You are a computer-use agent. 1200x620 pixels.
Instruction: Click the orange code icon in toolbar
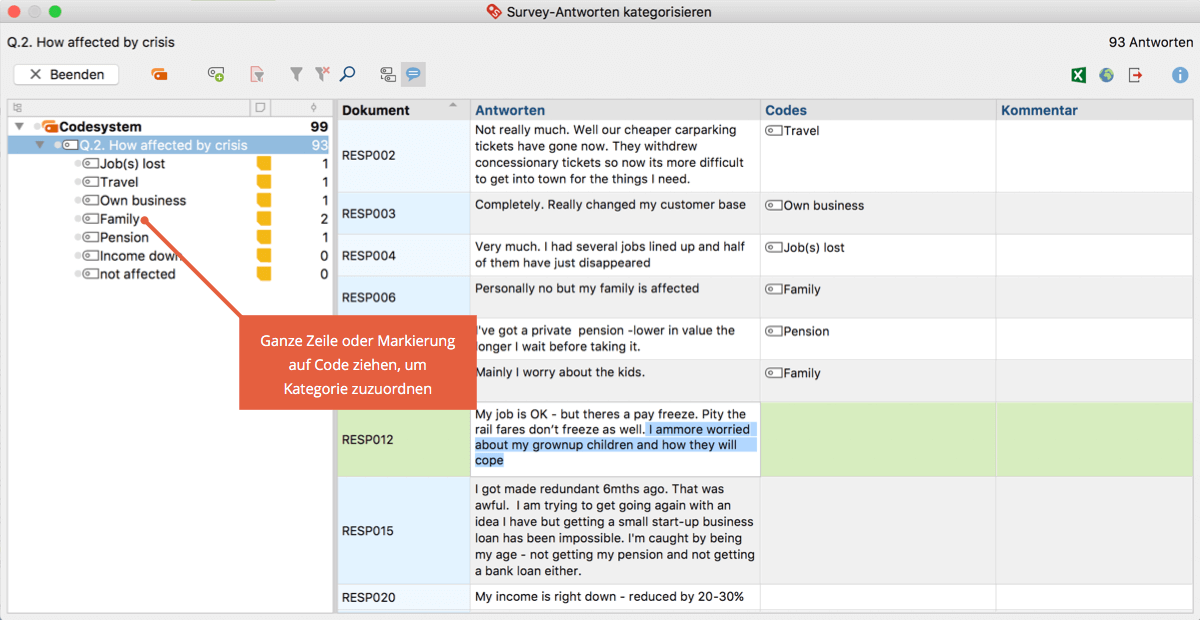(x=159, y=75)
